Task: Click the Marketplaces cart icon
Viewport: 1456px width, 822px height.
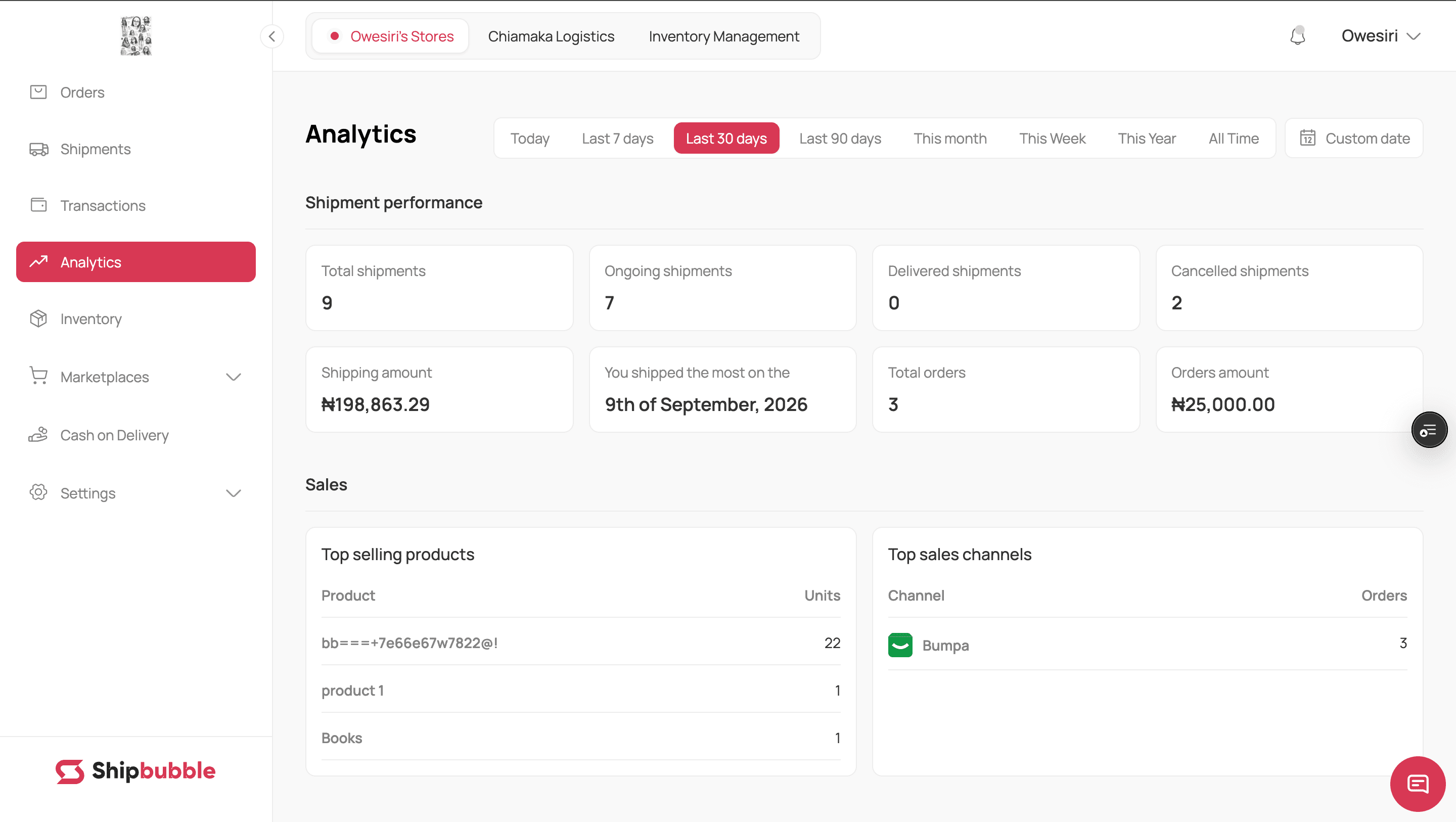Action: (x=38, y=376)
